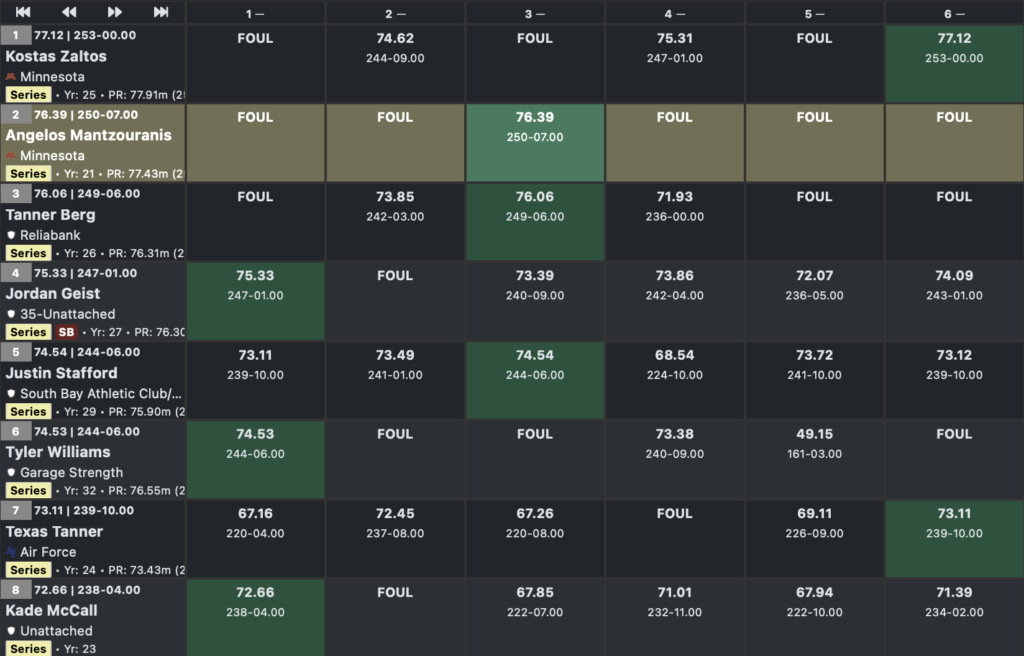The width and height of the screenshot is (1024, 656).
Task: Advance with the fast-forward arrows
Action: (x=115, y=12)
